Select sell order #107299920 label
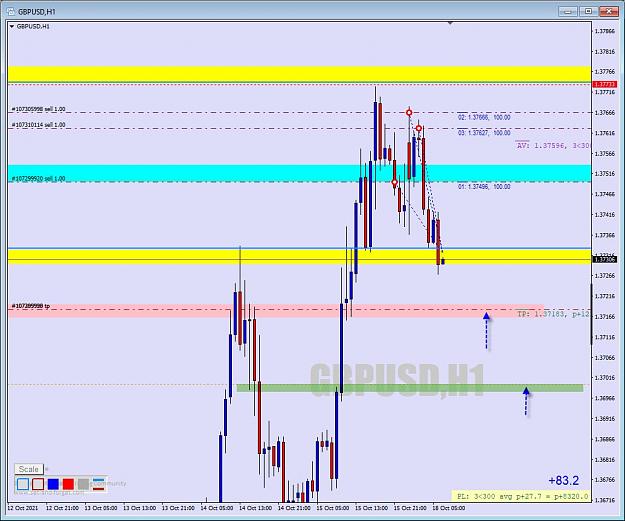Screen dimensions: 625x521 39,179
